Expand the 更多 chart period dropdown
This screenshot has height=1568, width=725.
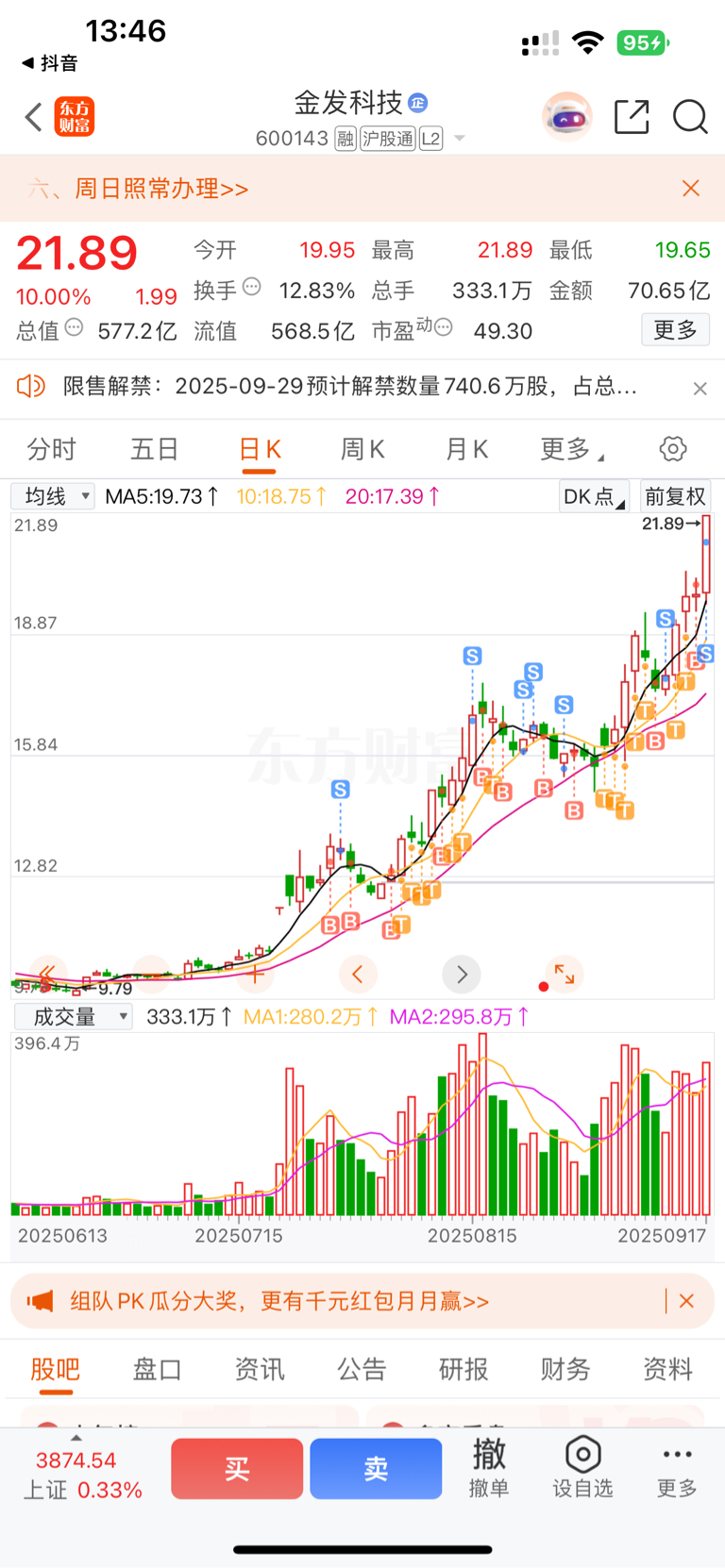(571, 449)
